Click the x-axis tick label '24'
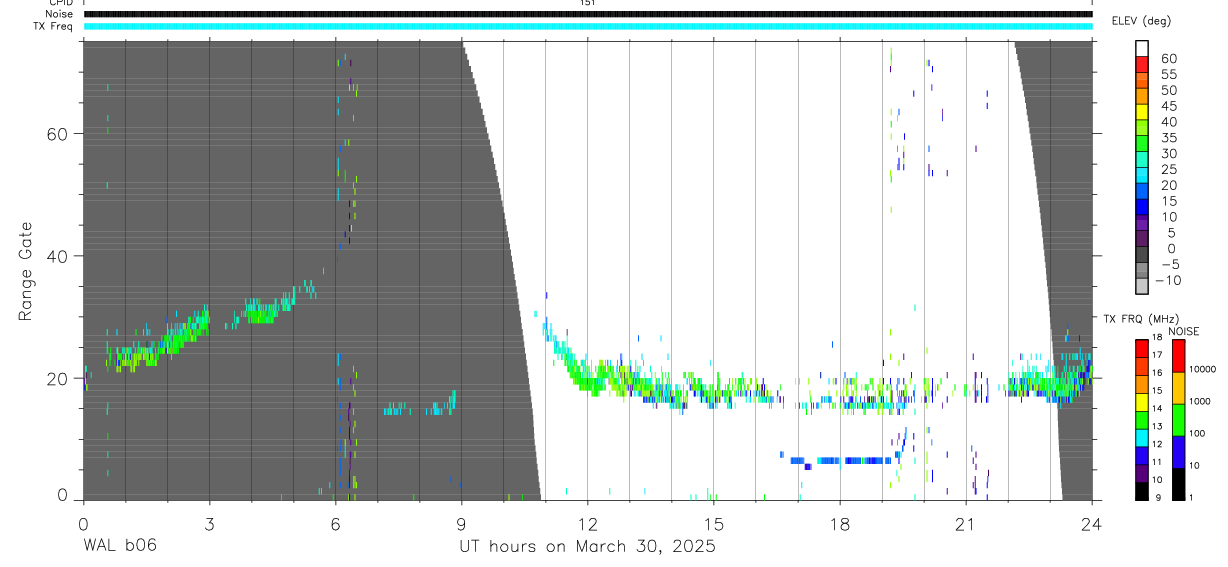The width and height of the screenshot is (1228, 567). tap(1092, 523)
